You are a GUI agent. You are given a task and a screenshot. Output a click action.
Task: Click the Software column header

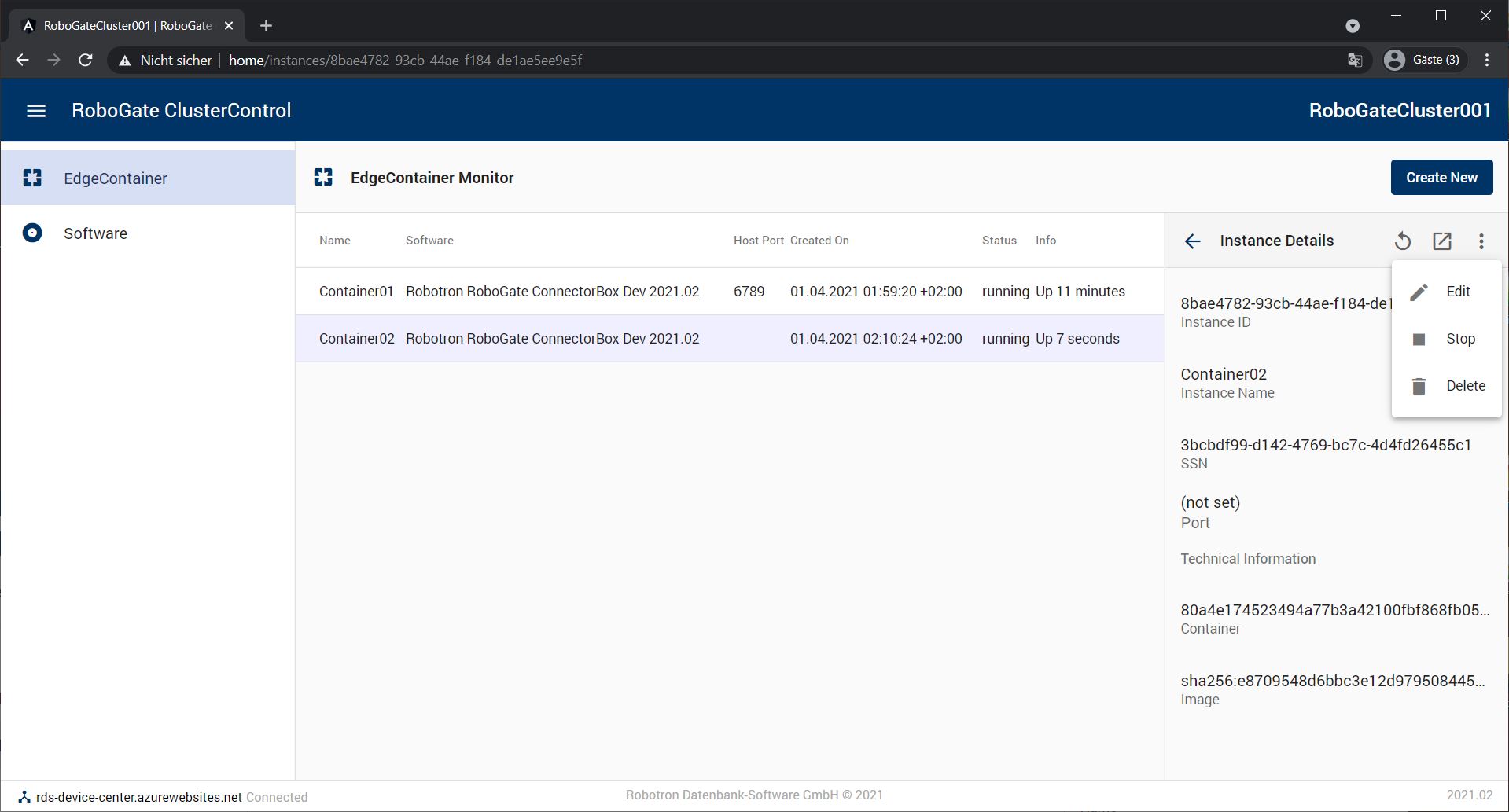(x=429, y=241)
